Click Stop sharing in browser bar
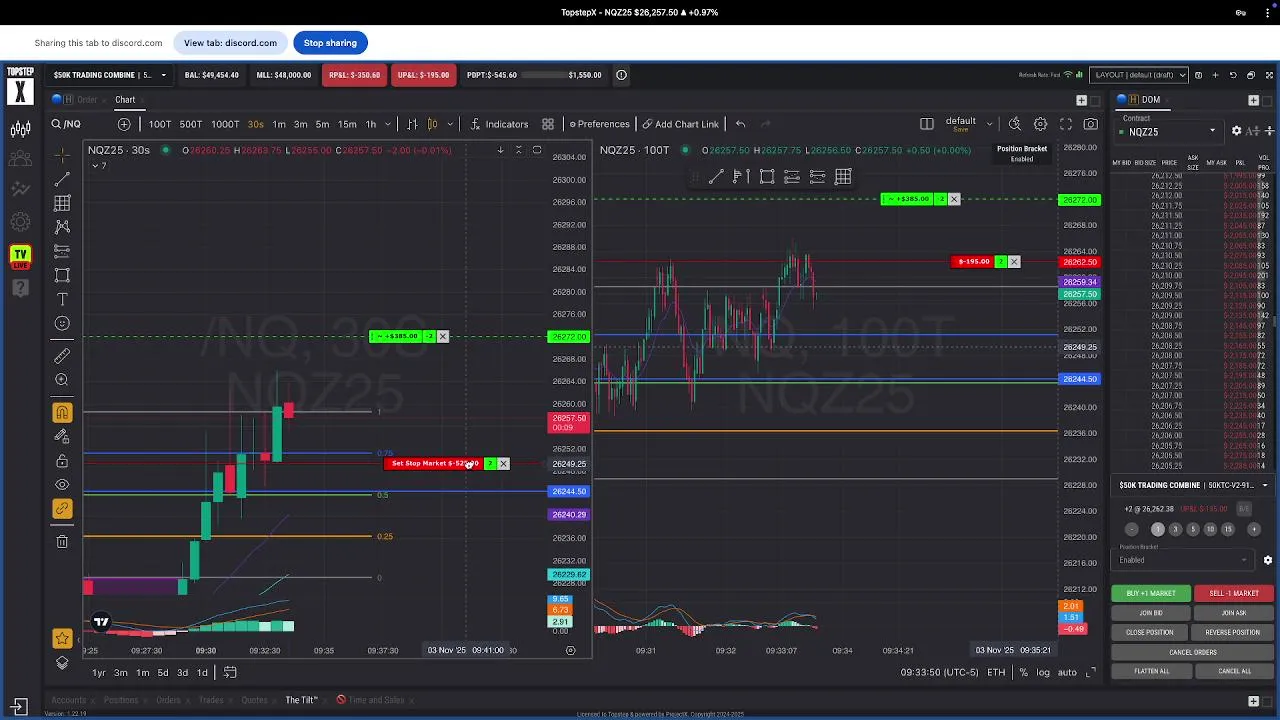Screen dimensions: 1280x720 click(x=330, y=43)
